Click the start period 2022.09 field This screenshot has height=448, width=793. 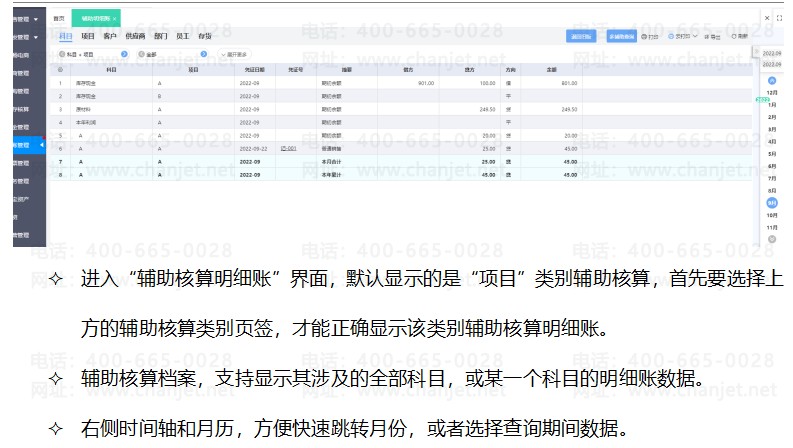pyautogui.click(x=772, y=53)
